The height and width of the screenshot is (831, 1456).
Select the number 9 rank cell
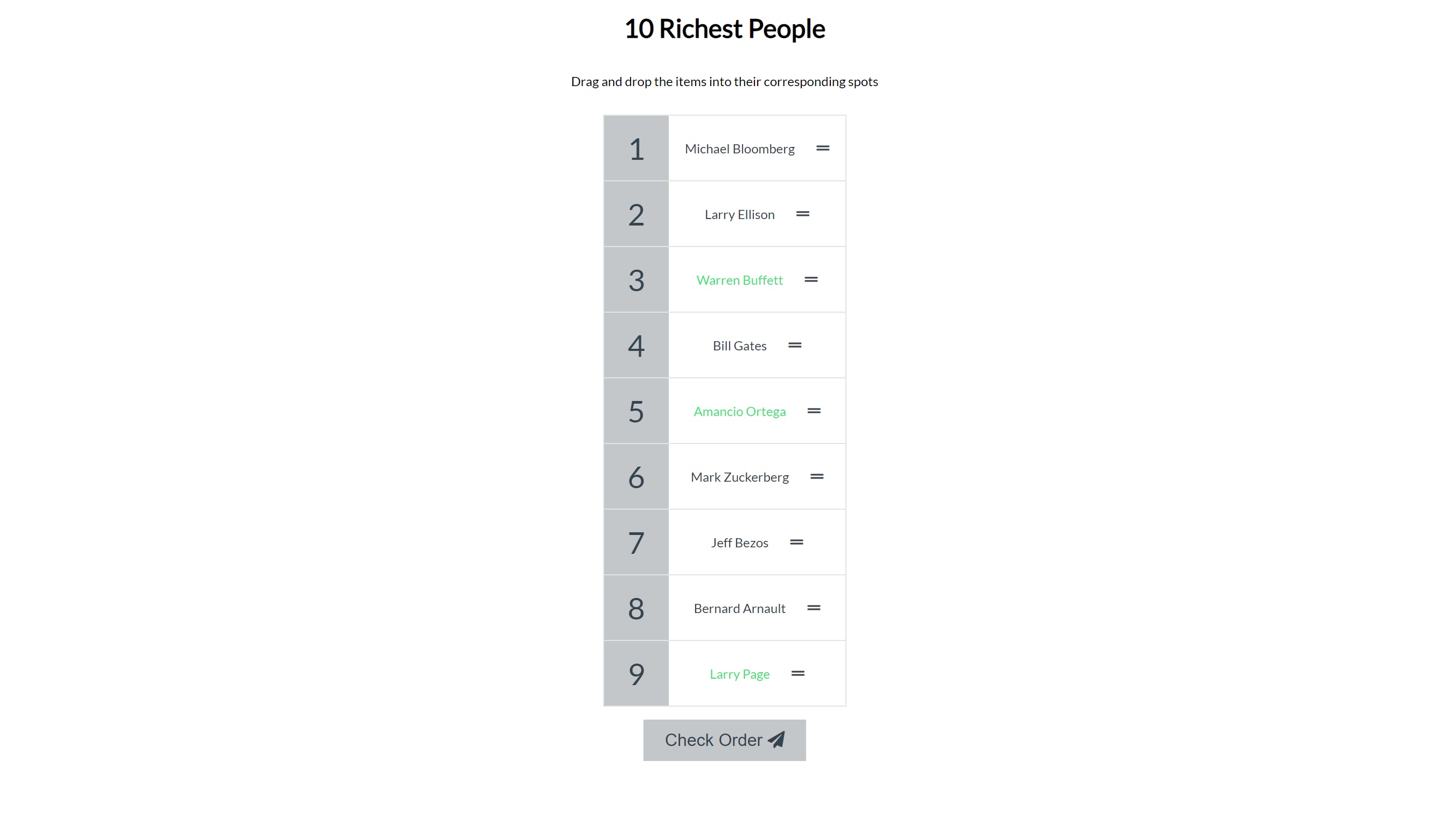coord(635,673)
